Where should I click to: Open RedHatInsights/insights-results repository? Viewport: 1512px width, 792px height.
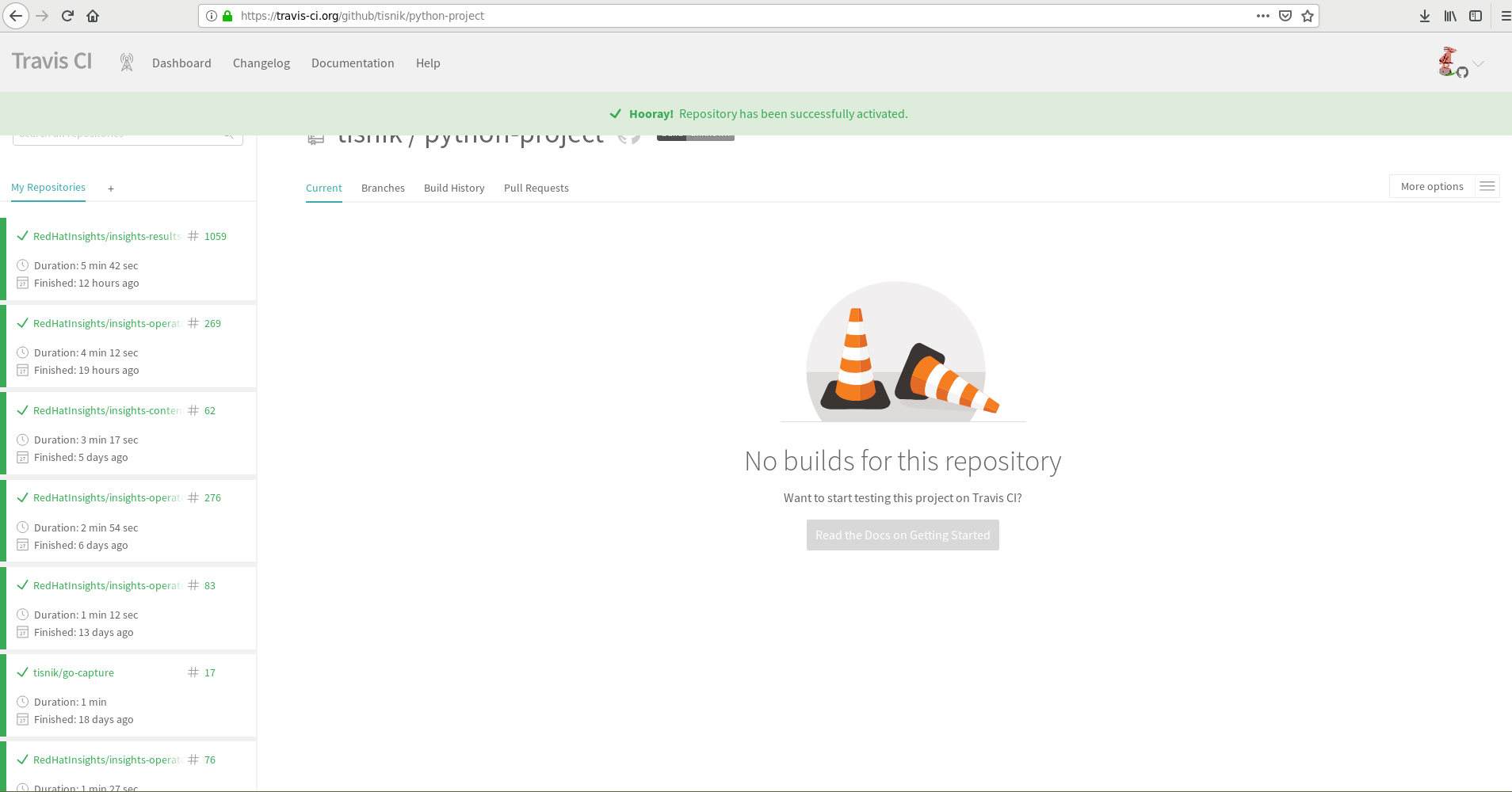coord(107,236)
